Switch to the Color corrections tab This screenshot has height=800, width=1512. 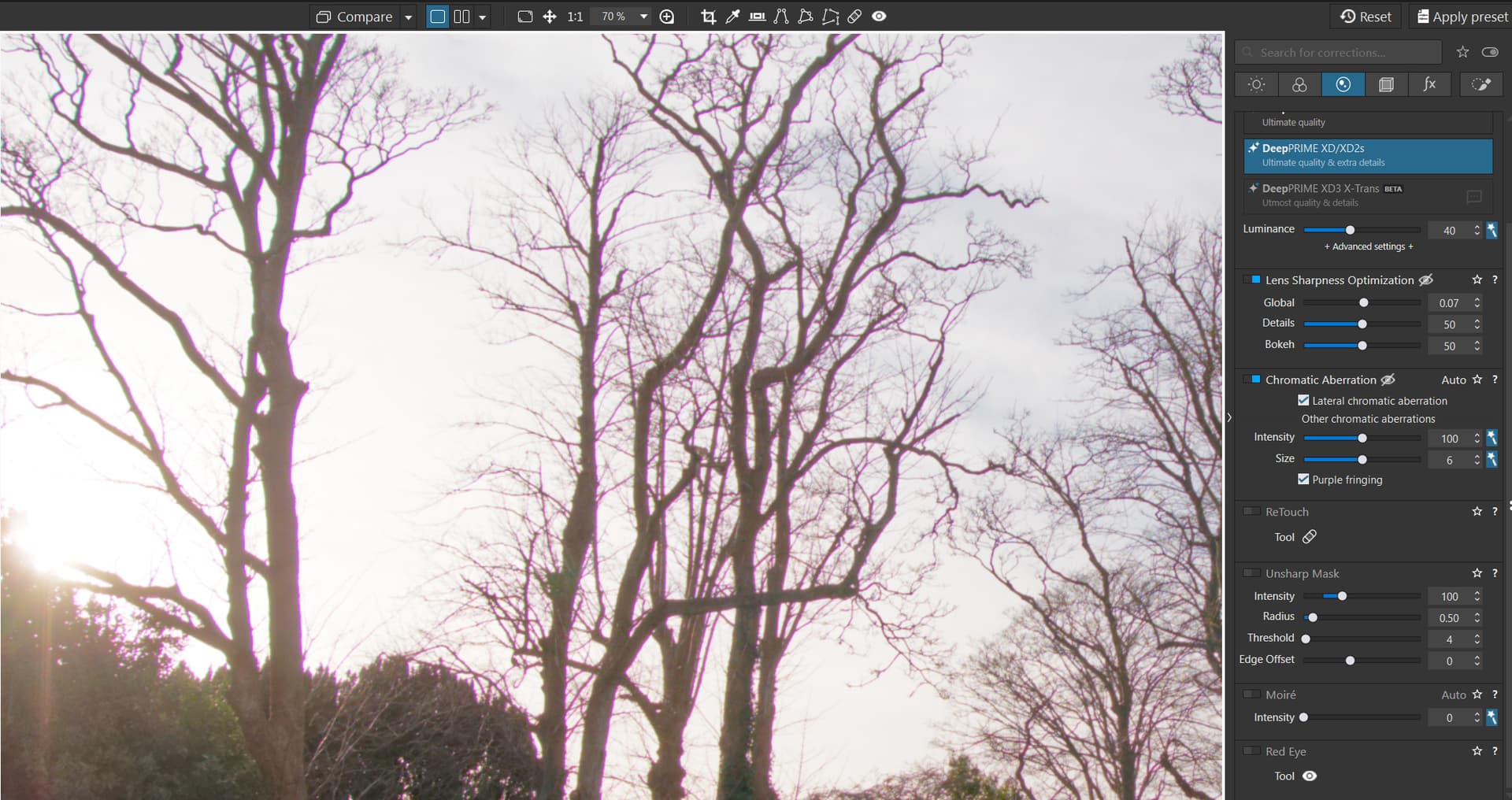point(1299,84)
